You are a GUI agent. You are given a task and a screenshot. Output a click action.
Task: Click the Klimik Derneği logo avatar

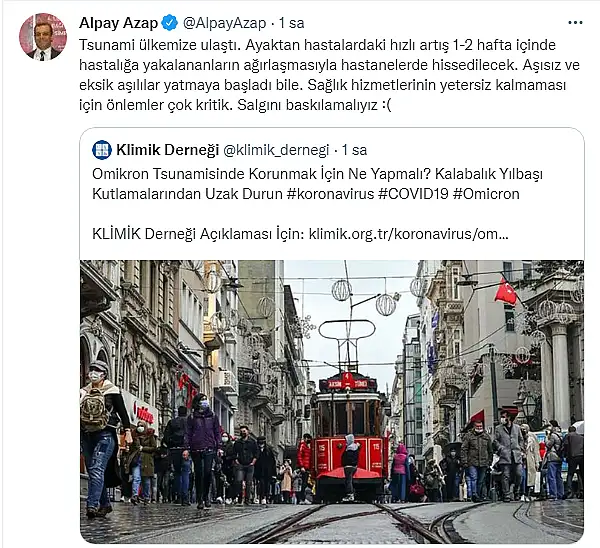point(102,150)
